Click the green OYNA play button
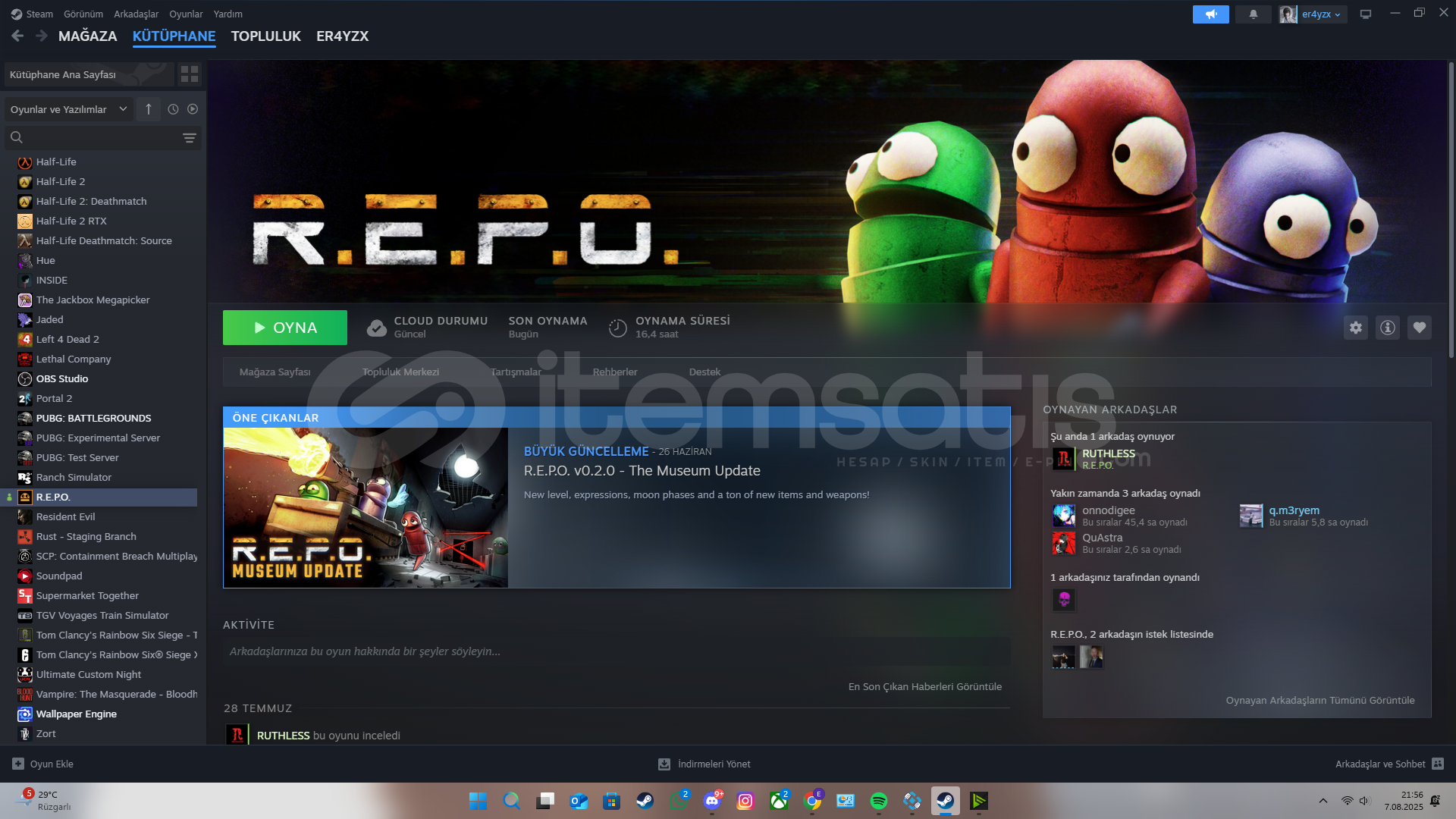Screen dimensions: 1456x819 coord(285,328)
